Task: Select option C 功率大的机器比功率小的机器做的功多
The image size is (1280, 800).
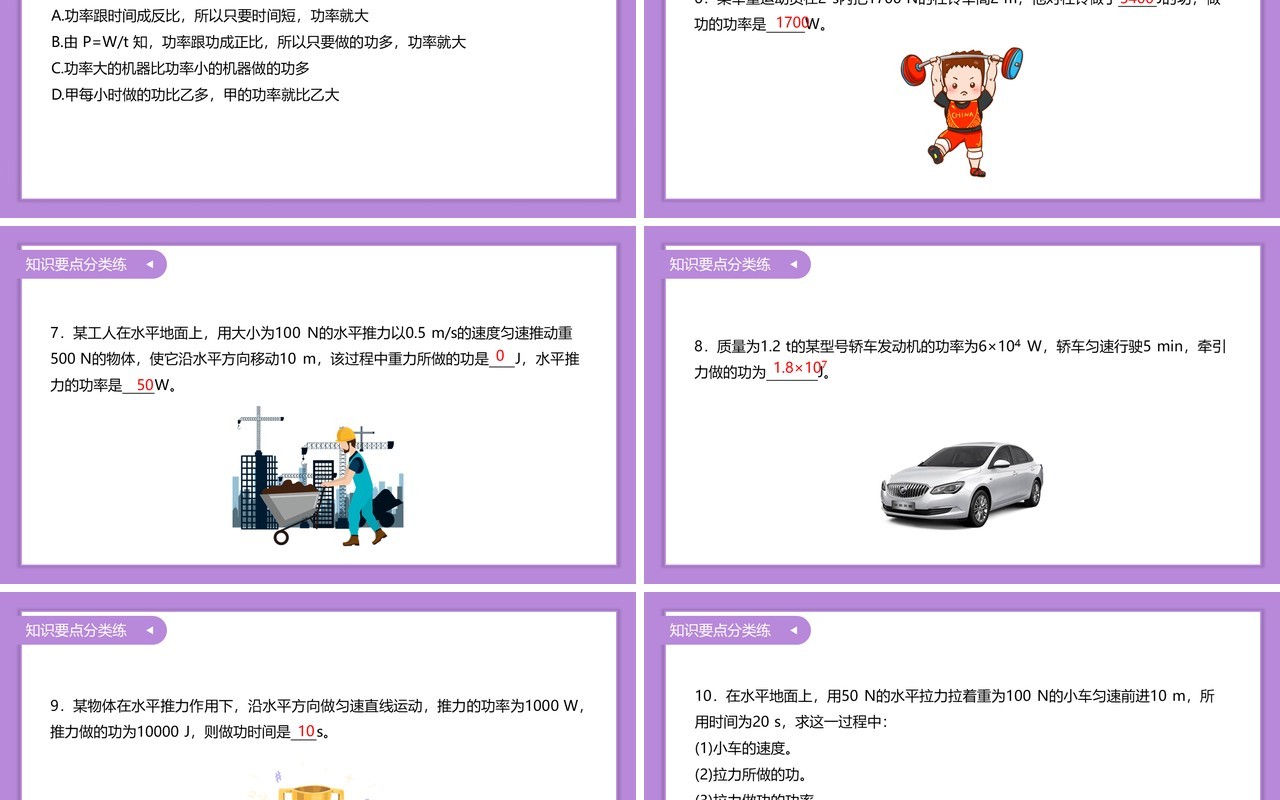Action: pyautogui.click(x=180, y=68)
